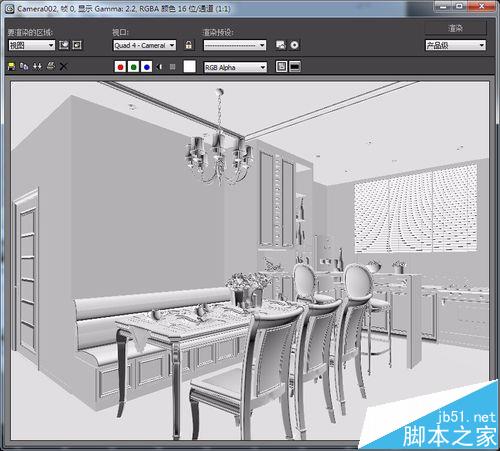This screenshot has width=500, height=451.
Task: Click the window icon in title bar
Action: coord(10,8)
